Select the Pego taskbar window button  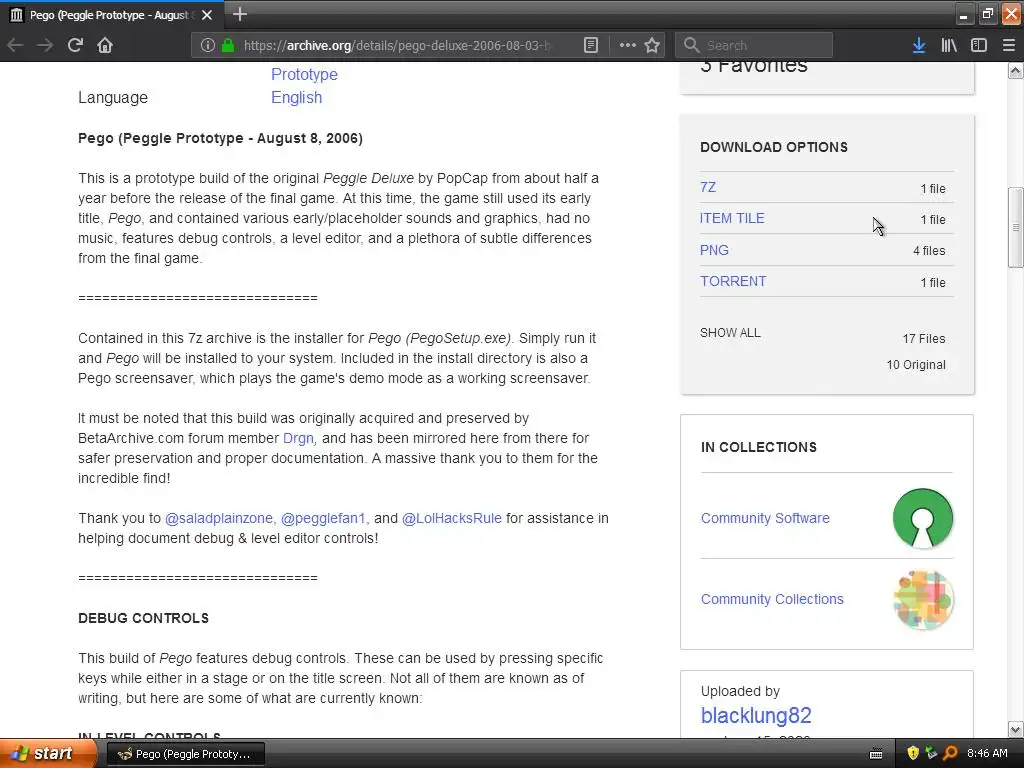point(185,754)
